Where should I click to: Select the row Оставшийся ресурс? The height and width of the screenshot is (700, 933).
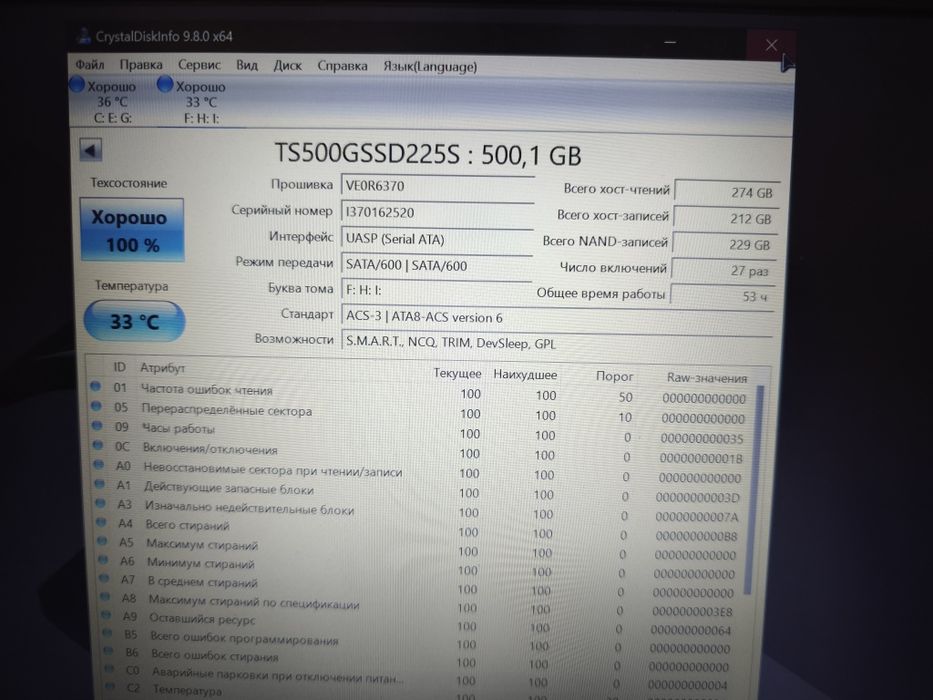point(418,622)
